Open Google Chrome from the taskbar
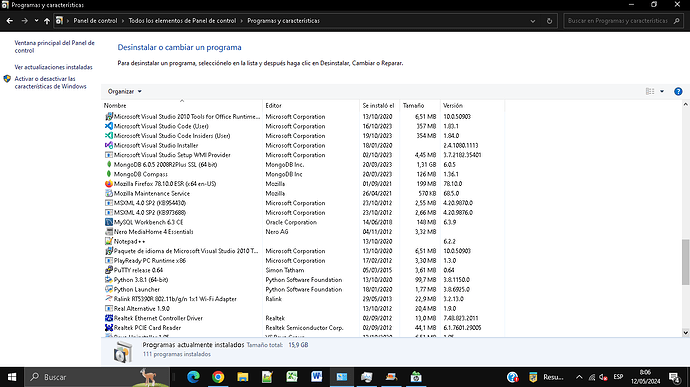The height and width of the screenshot is (387, 690). tap(218, 377)
